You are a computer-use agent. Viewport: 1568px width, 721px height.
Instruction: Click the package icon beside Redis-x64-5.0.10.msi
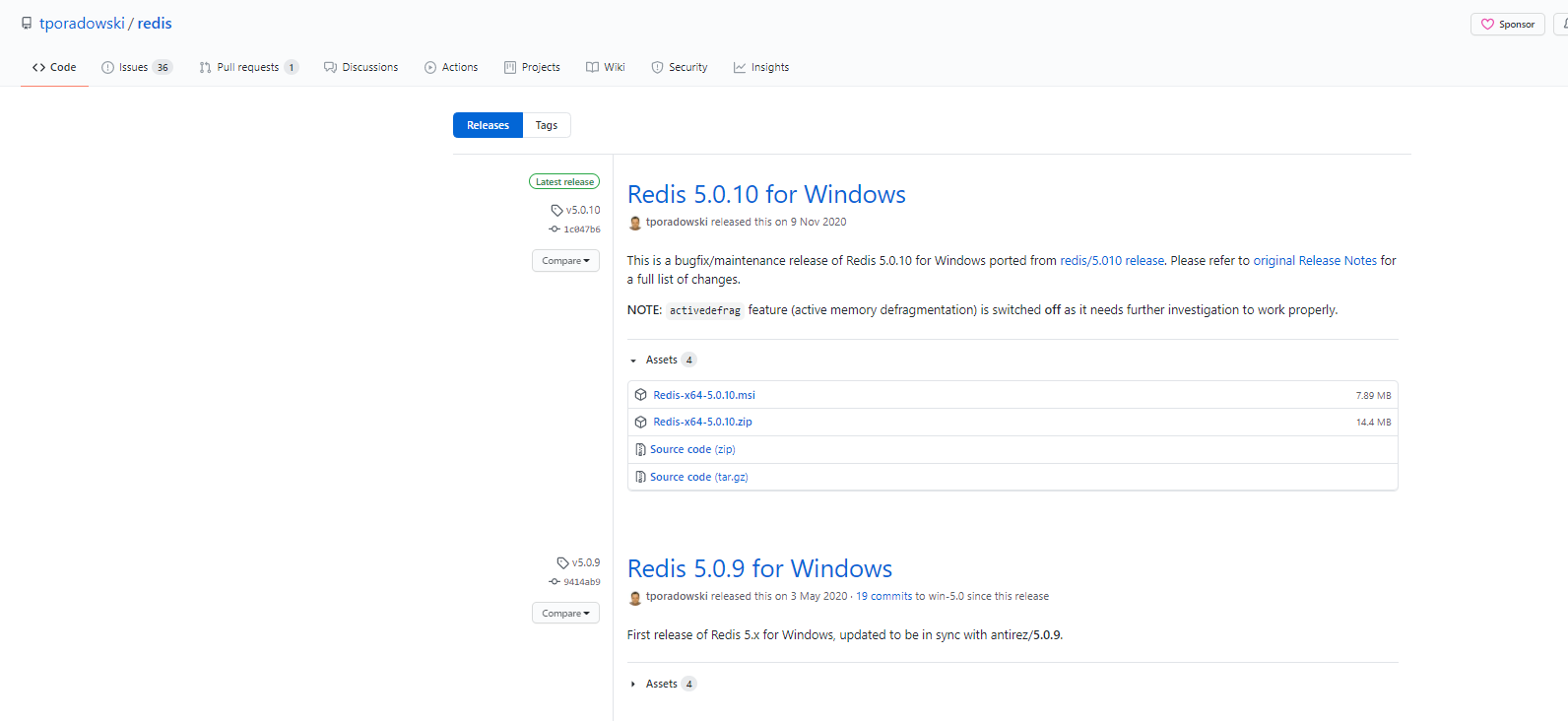click(x=641, y=395)
